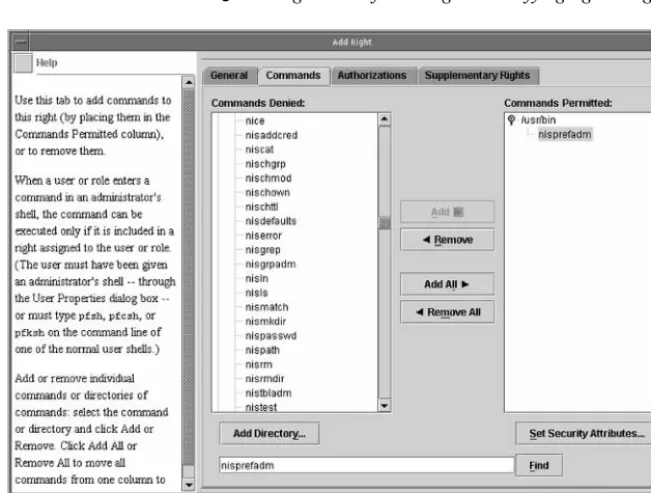Select nisrmdir in Commands Denied
The height and width of the screenshot is (493, 651).
[x=264, y=378]
